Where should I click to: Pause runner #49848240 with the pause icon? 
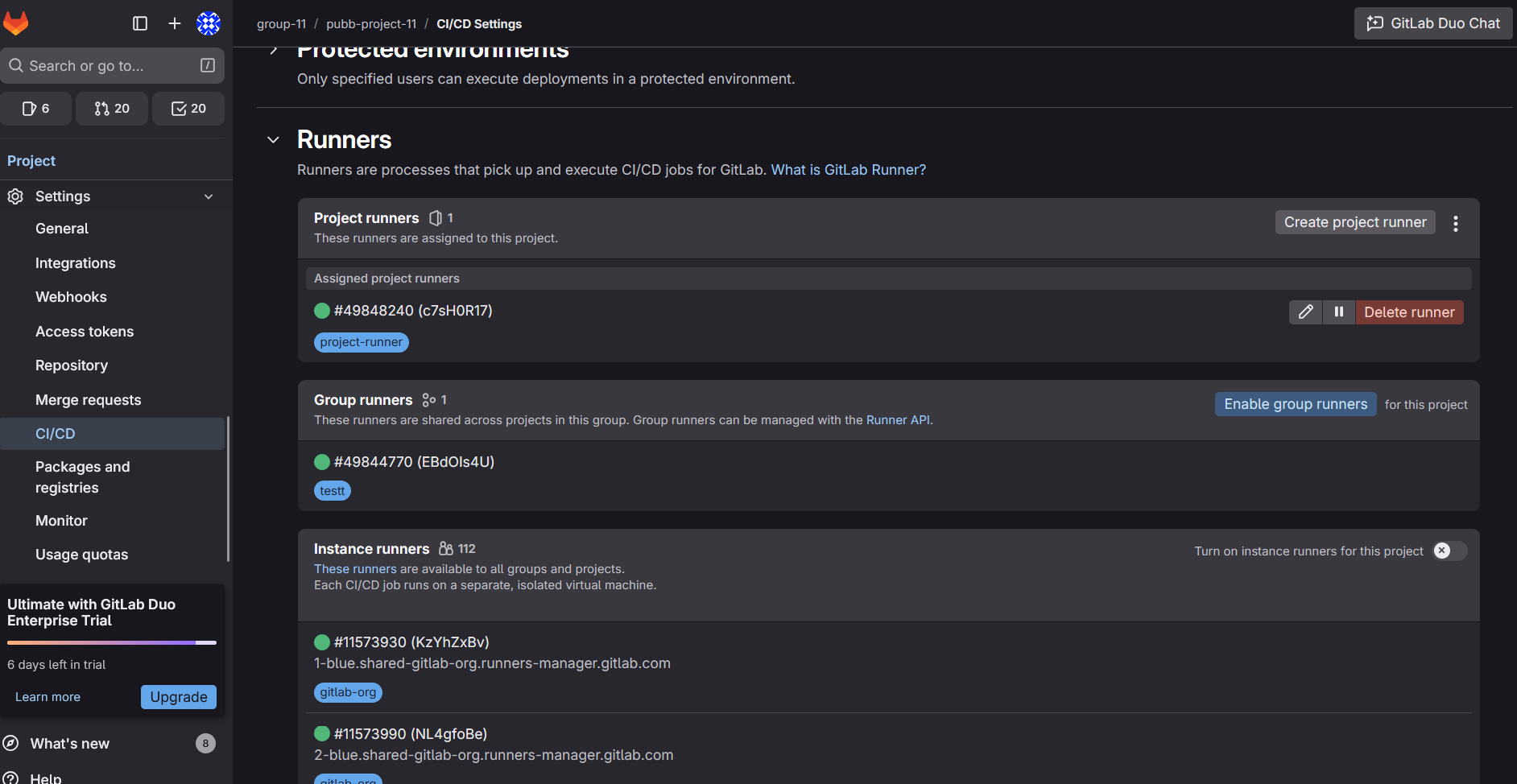(x=1338, y=312)
